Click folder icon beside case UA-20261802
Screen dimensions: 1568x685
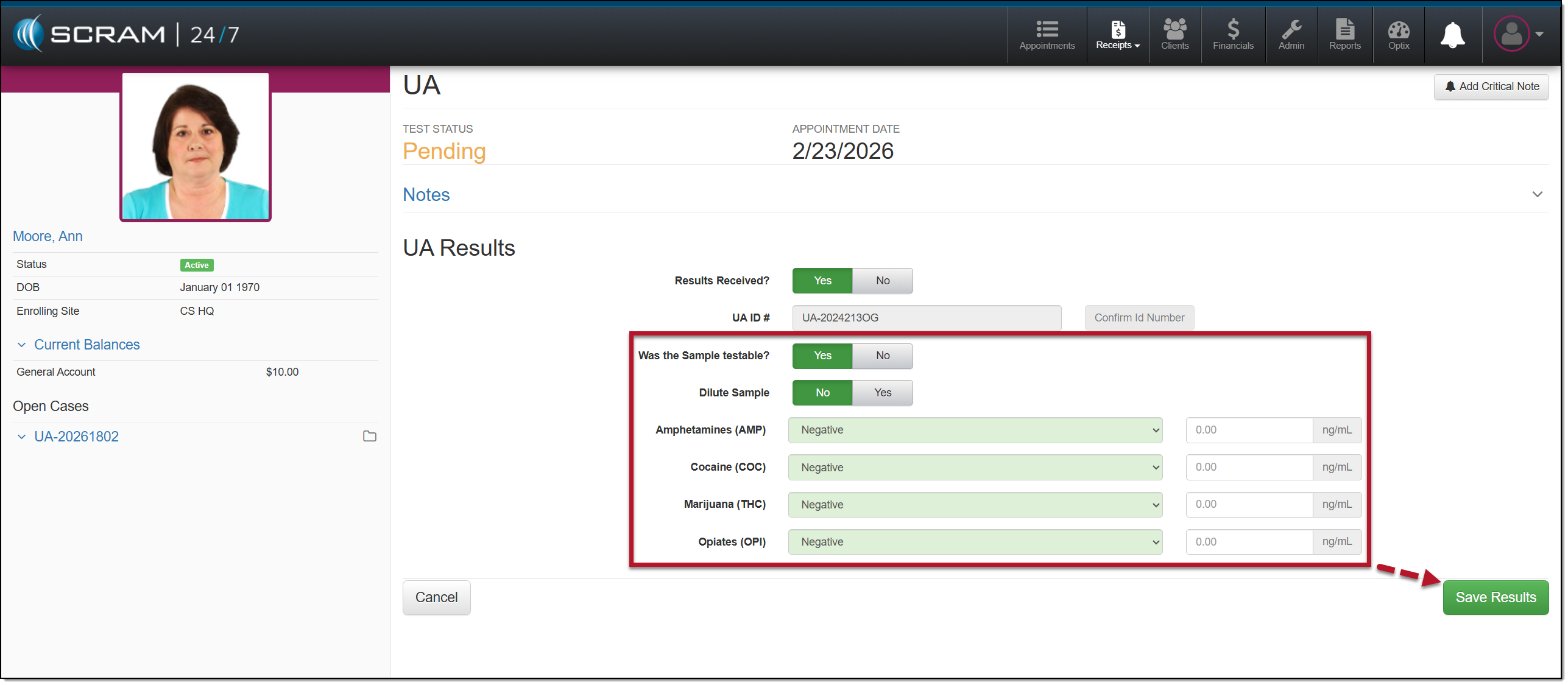tap(369, 437)
